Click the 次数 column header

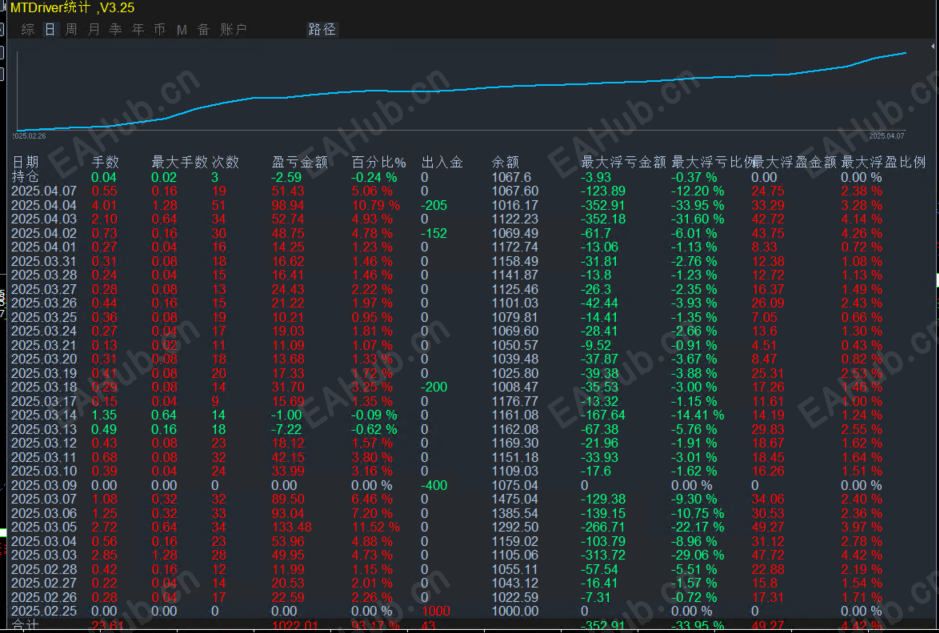click(225, 162)
